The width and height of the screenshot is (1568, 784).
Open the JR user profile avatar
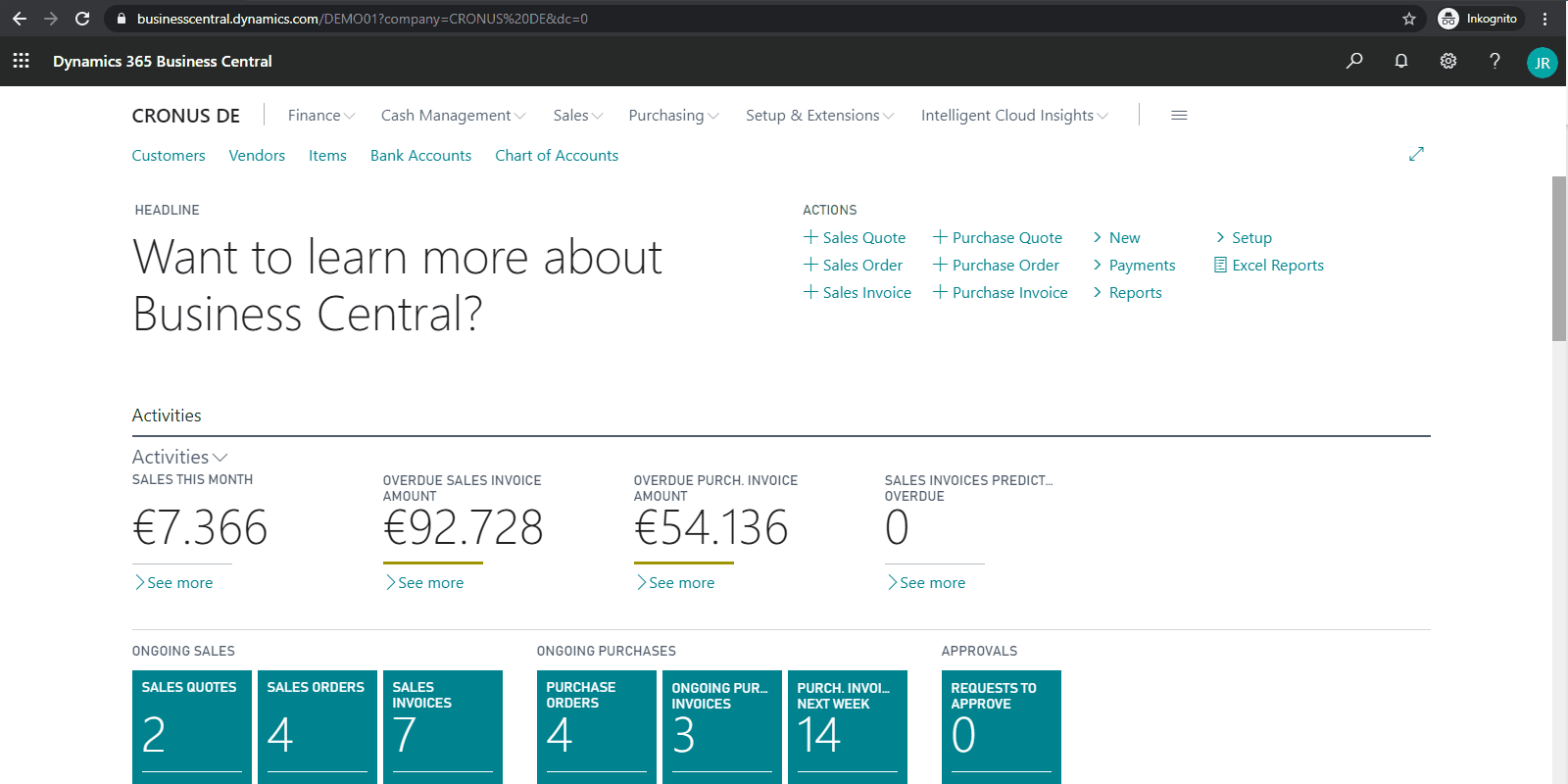click(1543, 63)
